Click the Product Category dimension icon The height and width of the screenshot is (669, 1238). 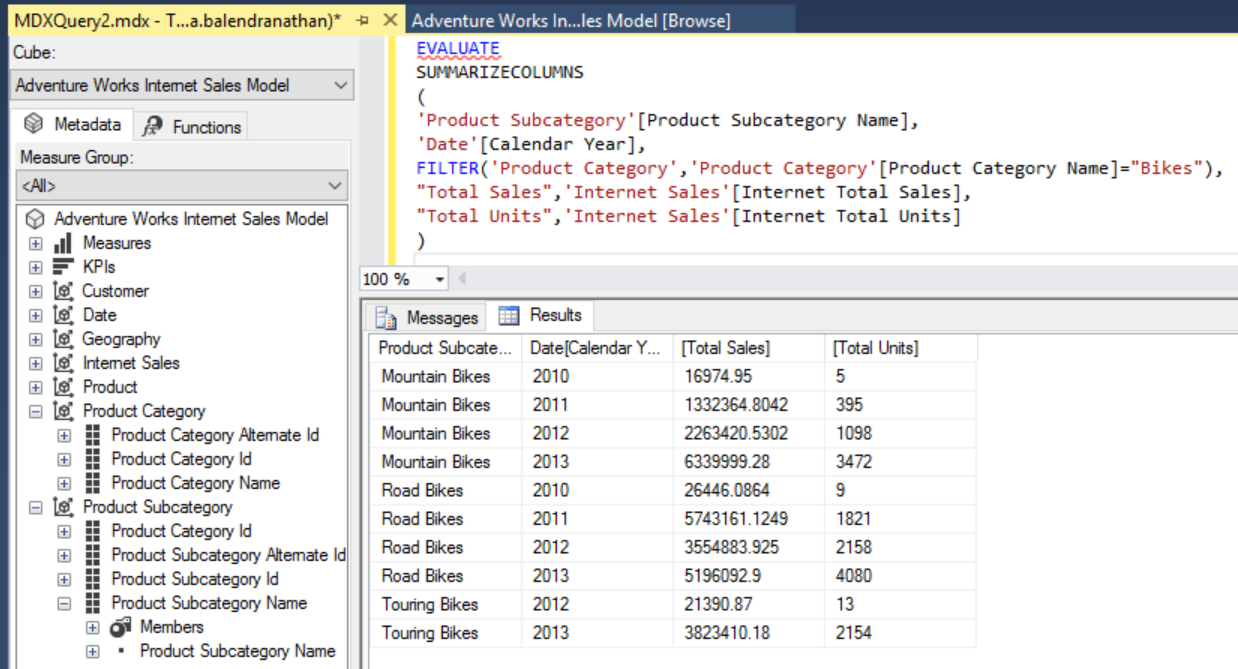(63, 411)
